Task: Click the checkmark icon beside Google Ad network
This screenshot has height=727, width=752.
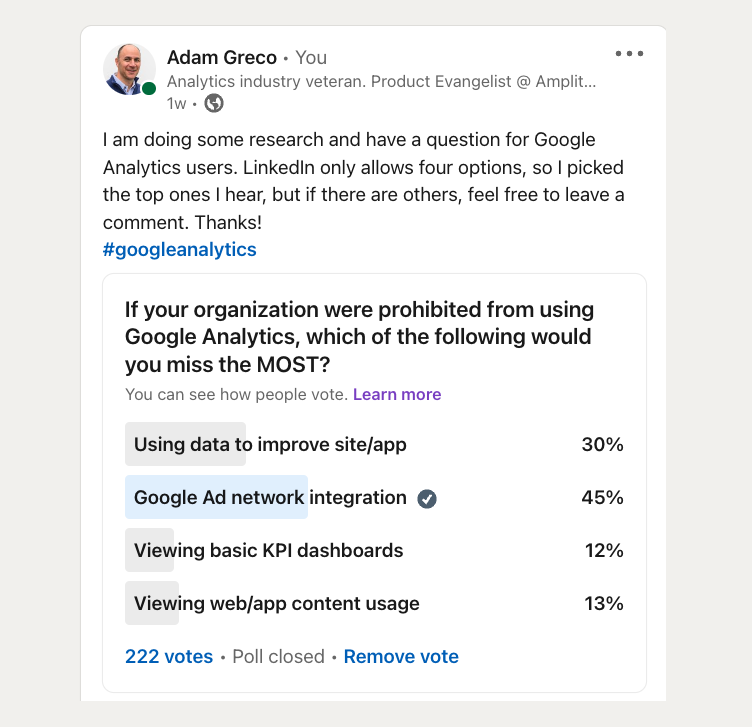Action: (x=427, y=499)
